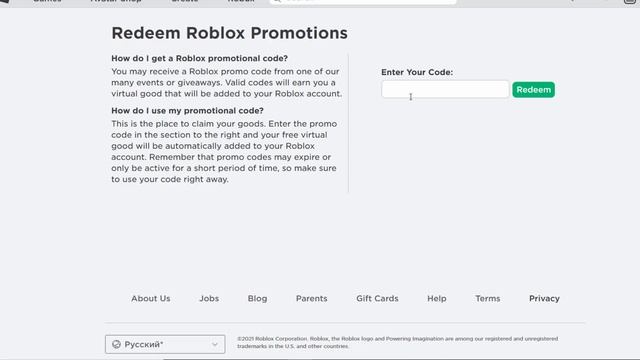Image resolution: width=640 pixels, height=360 pixels.
Task: Open the Parents footer link
Action: (x=311, y=298)
